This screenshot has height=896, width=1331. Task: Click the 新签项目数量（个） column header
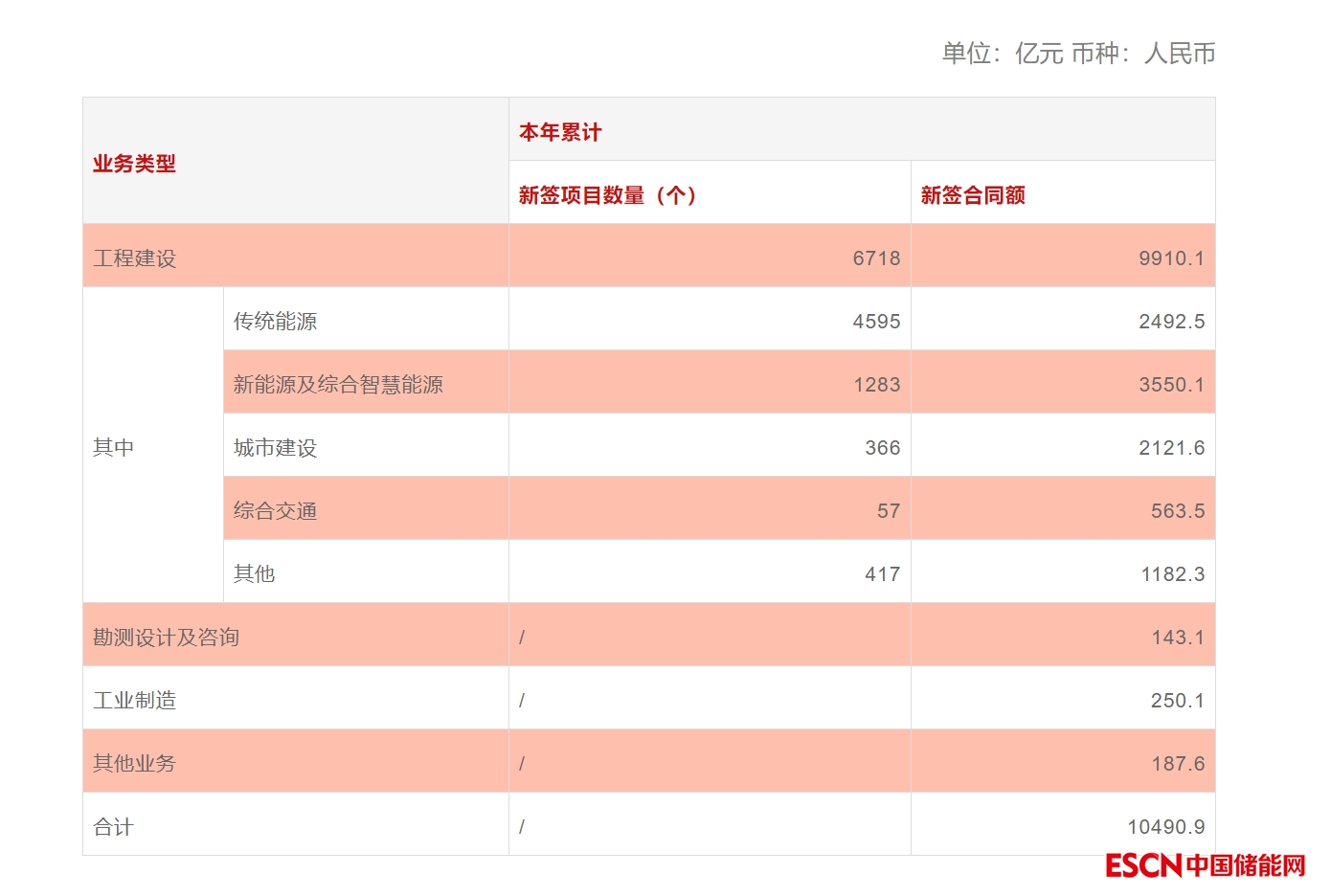pyautogui.click(x=607, y=195)
